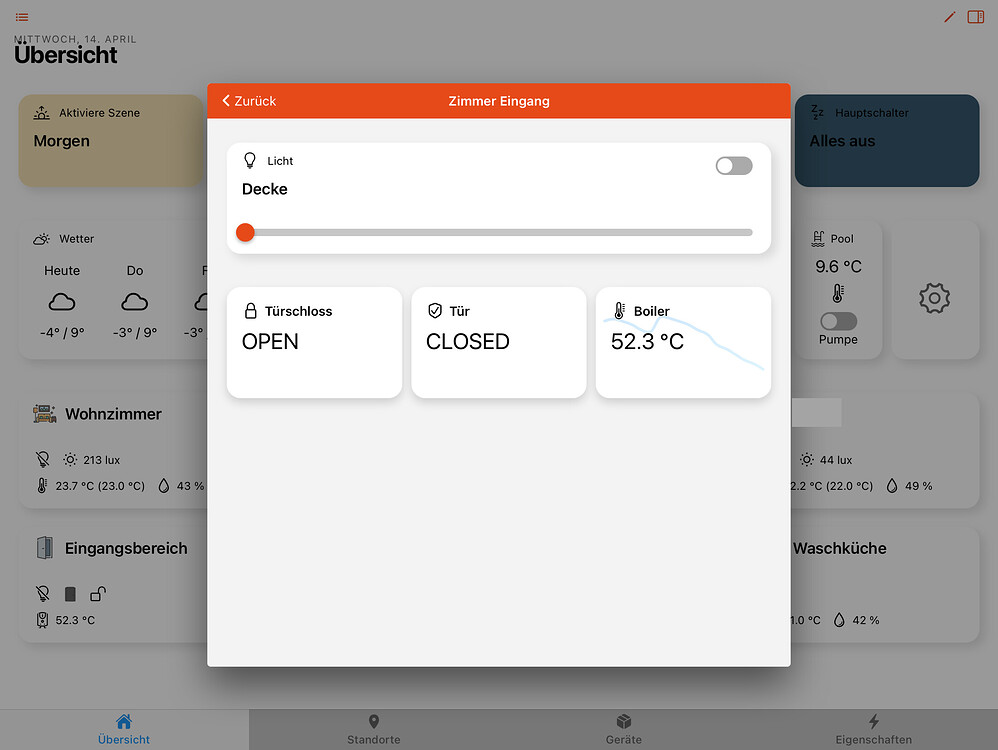The height and width of the screenshot is (750, 998).
Task: Open the split-view icon top-right
Action: point(976,16)
